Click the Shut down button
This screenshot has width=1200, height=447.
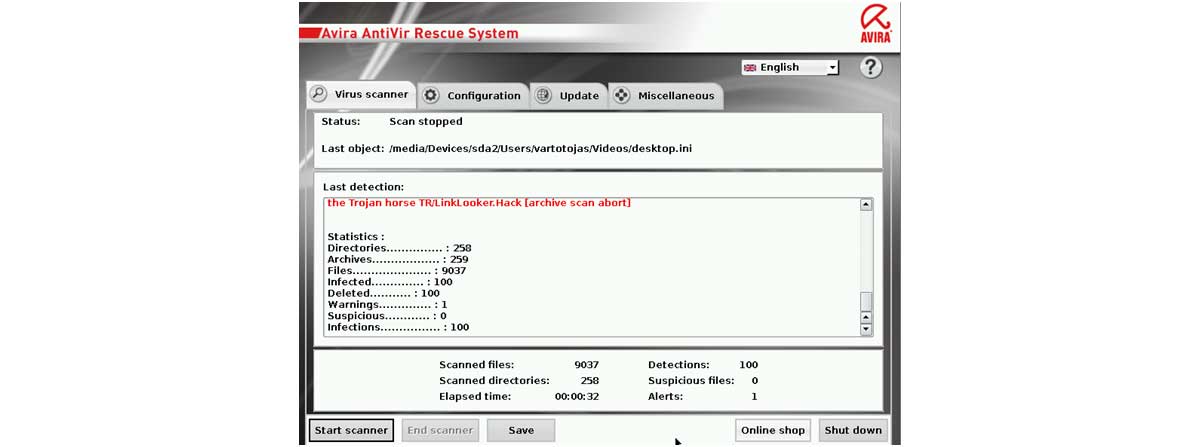853,430
